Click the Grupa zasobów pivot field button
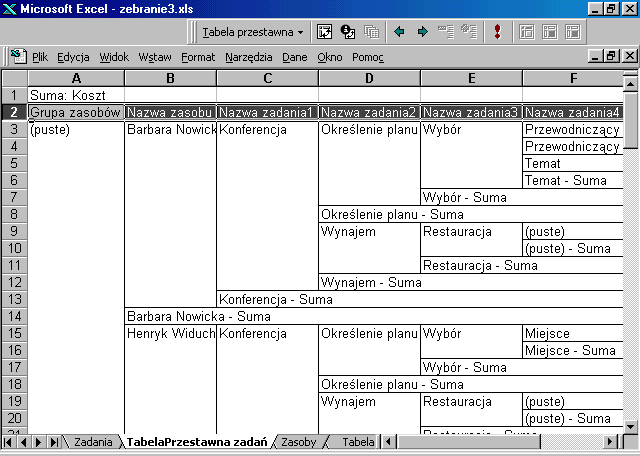Viewport: 640px width, 456px height. [x=76, y=113]
